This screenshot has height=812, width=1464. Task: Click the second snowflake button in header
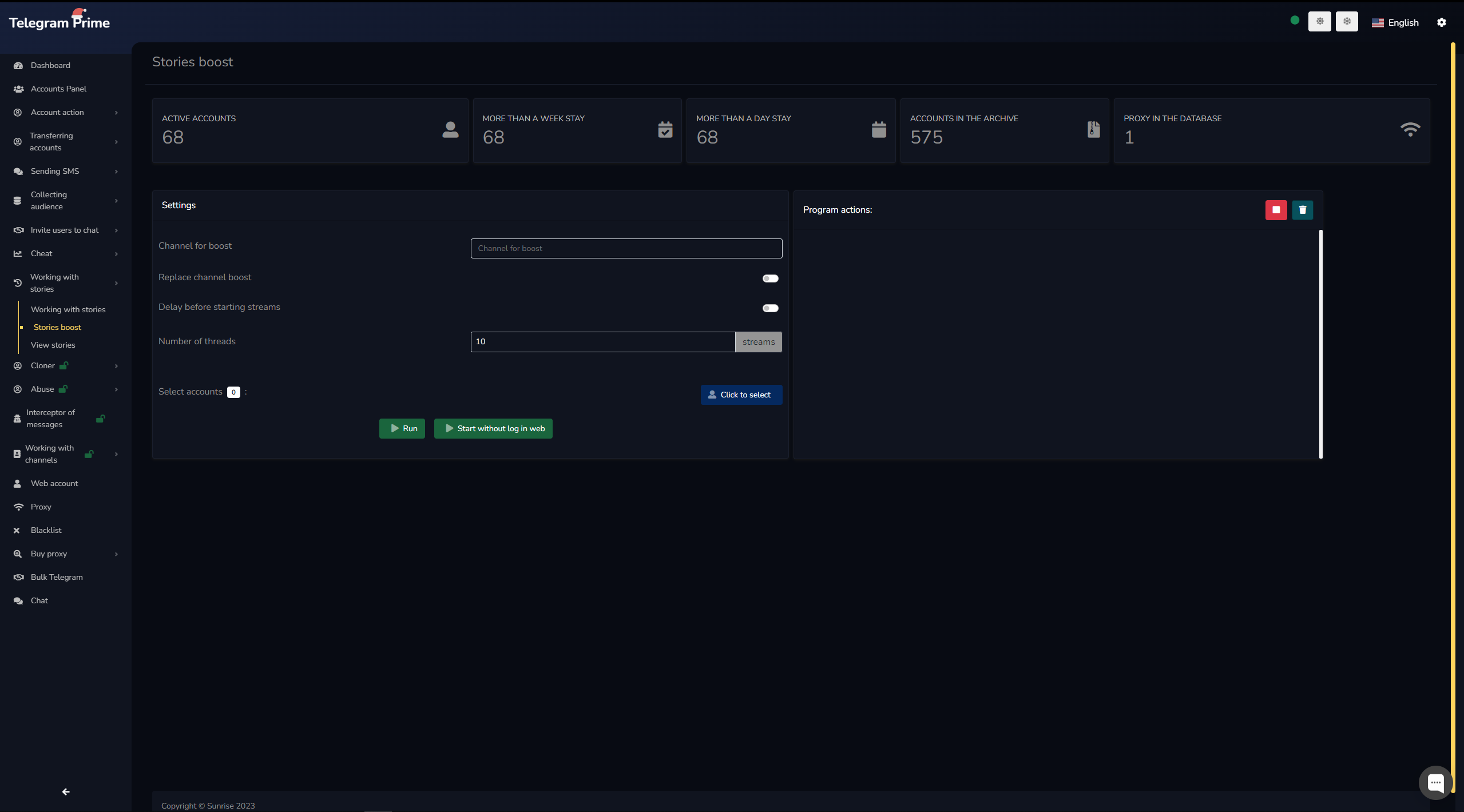tap(1347, 22)
